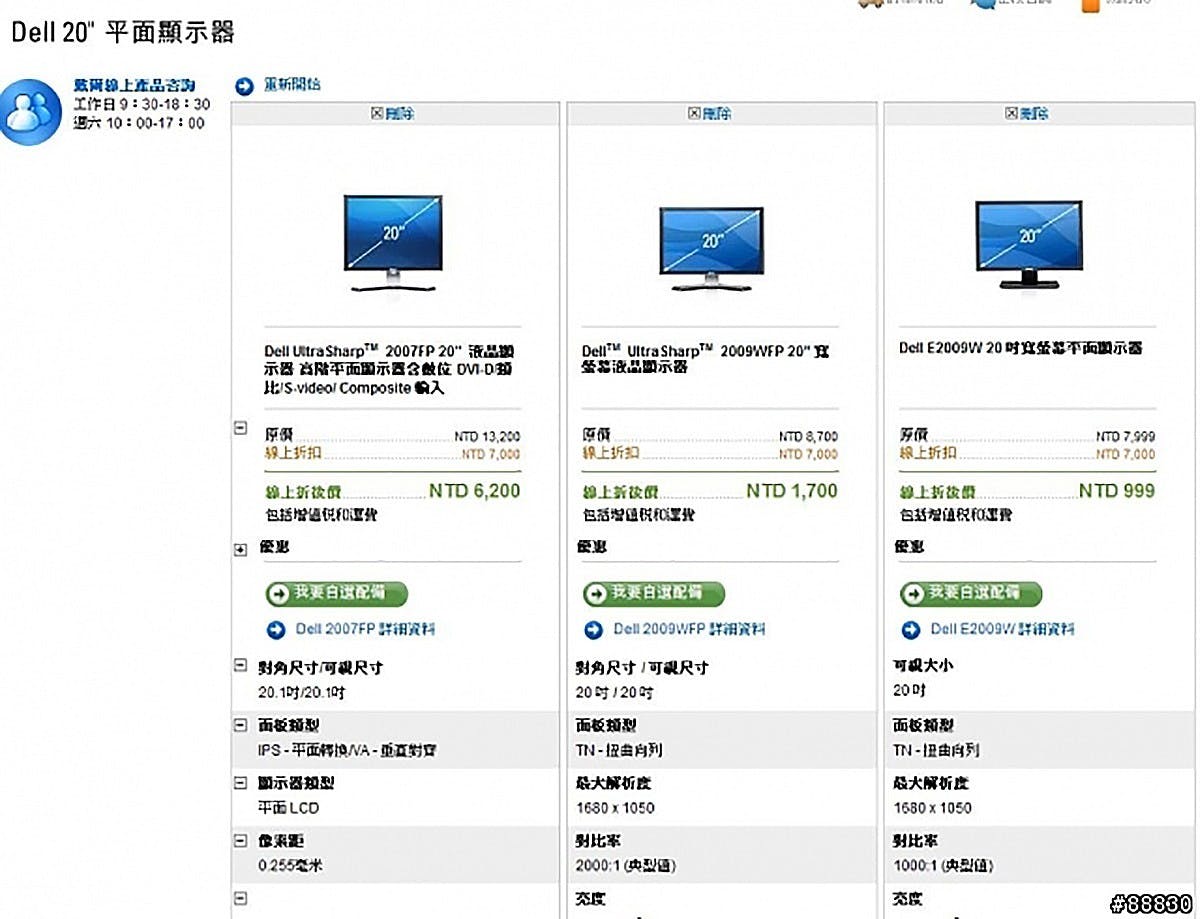This screenshot has width=1200, height=919.
Task: Click the NTD 6,200 discounted price
Action: pyautogui.click(x=475, y=491)
